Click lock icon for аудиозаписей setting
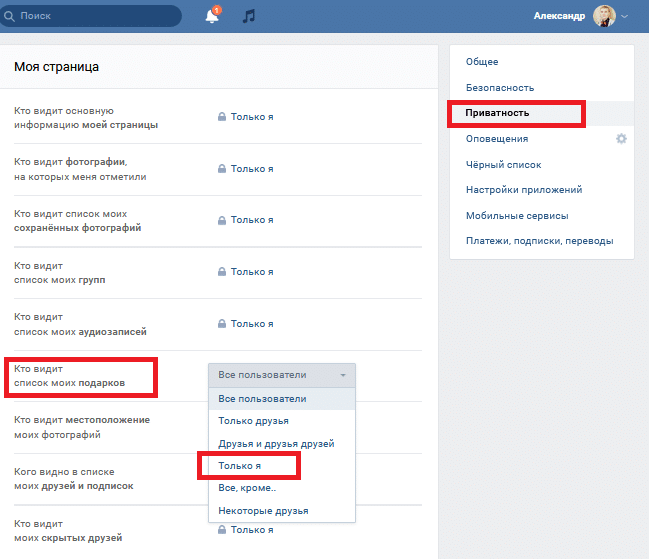This screenshot has height=559, width=649. click(x=222, y=324)
